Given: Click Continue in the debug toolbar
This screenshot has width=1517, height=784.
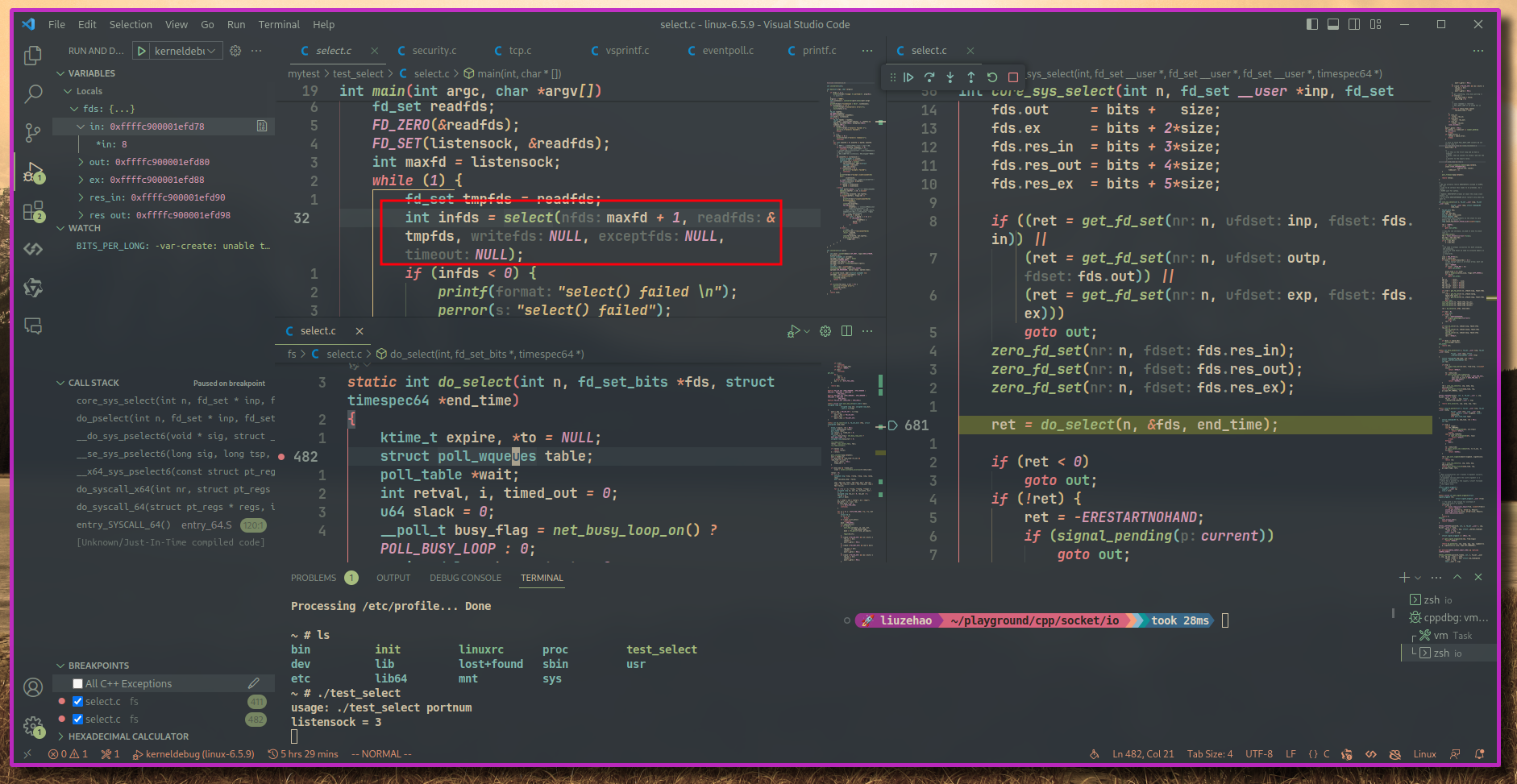Looking at the screenshot, I should tap(908, 77).
